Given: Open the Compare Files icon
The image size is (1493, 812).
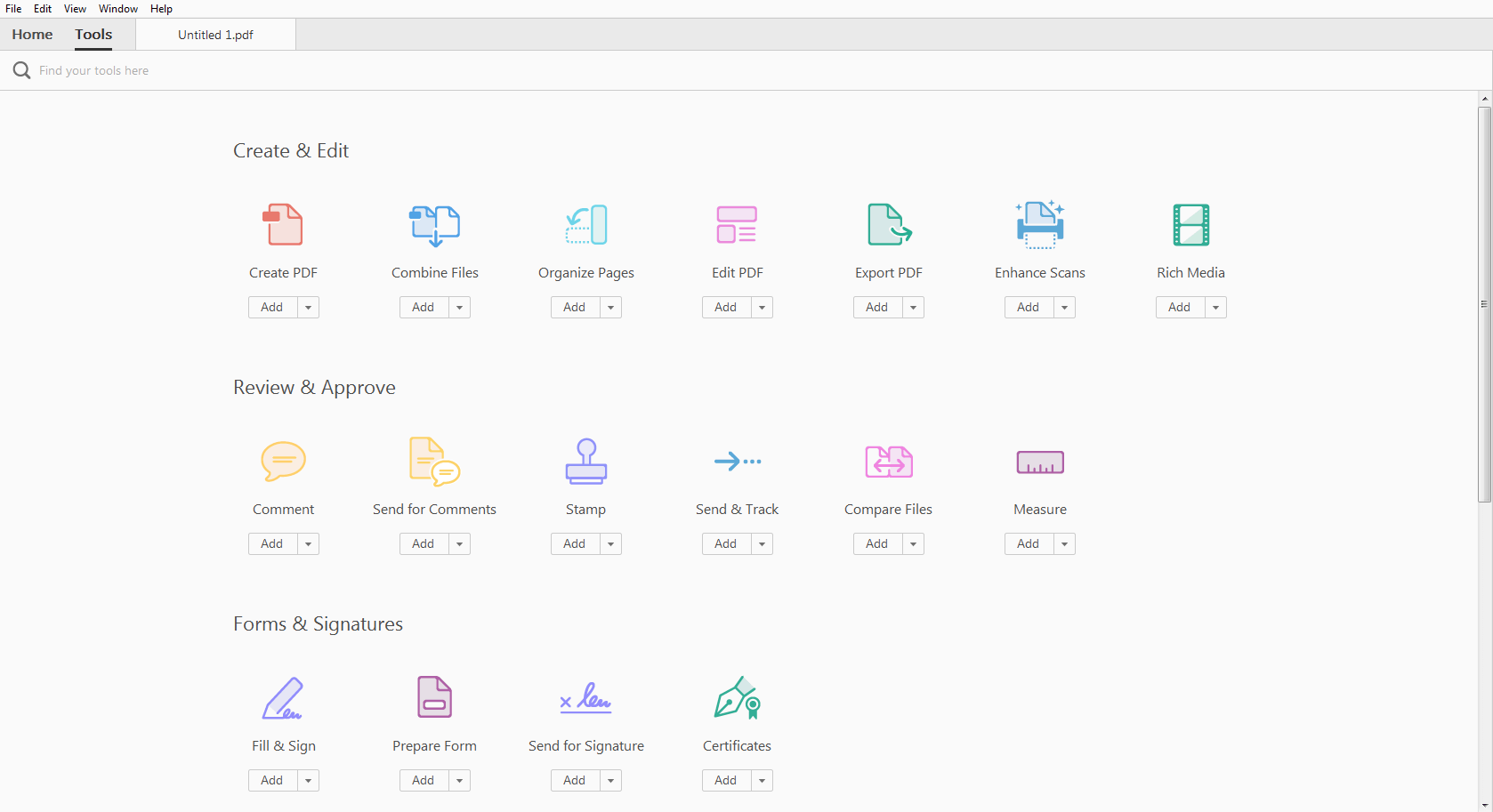Looking at the screenshot, I should point(888,461).
